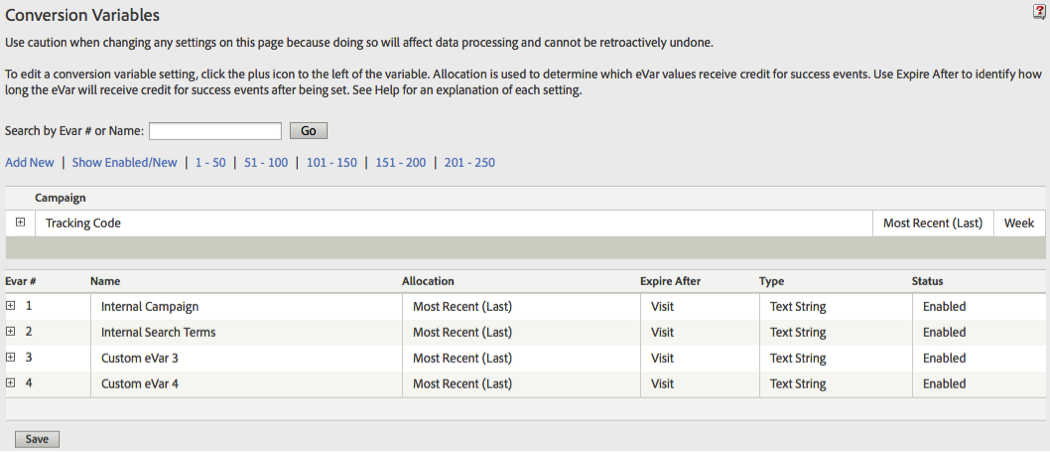This screenshot has height=452, width=1050.
Task: View eVars in the 101 - 150 range
Action: [331, 163]
